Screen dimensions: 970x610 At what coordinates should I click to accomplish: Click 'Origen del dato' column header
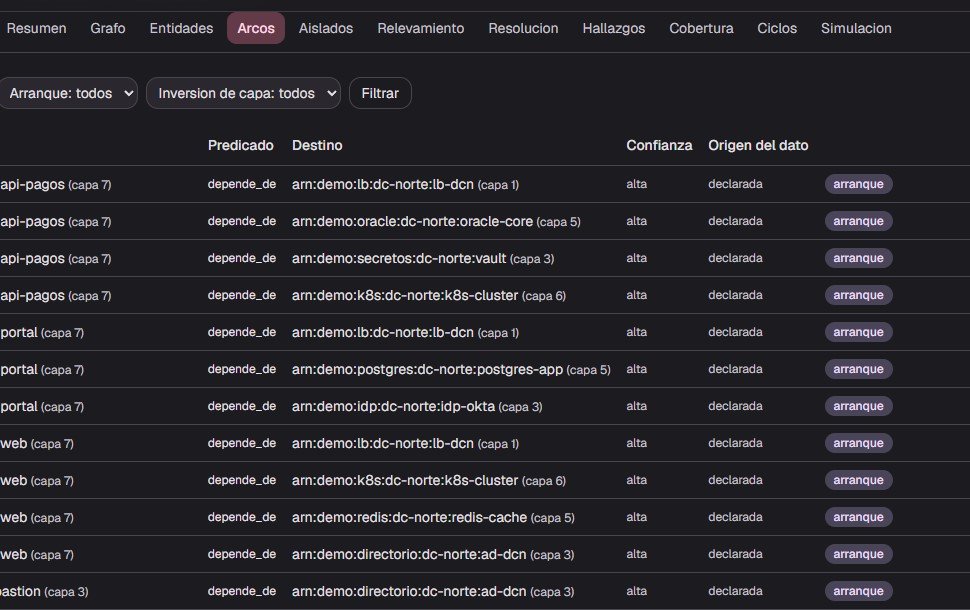click(758, 145)
